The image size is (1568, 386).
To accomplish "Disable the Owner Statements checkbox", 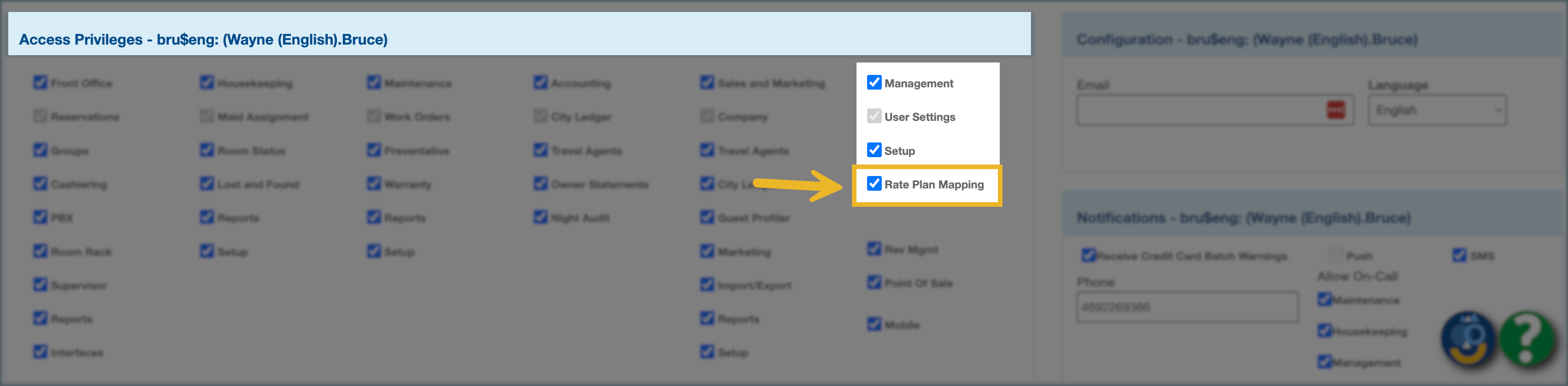I will click(540, 183).
